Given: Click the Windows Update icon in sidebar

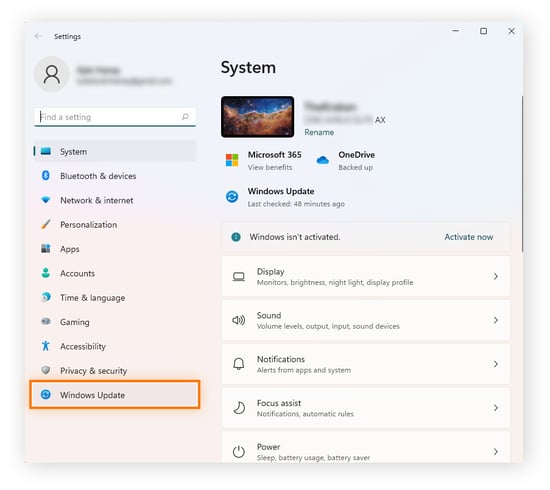Looking at the screenshot, I should point(46,395).
